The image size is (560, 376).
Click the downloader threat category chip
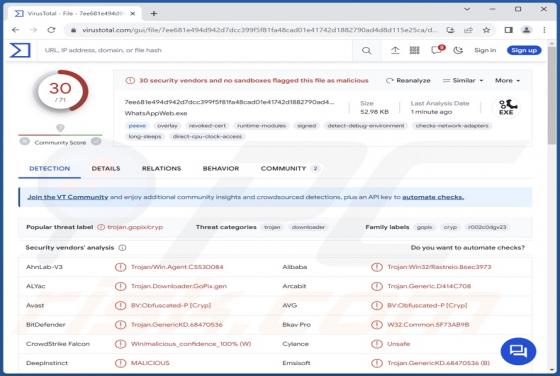[308, 227]
